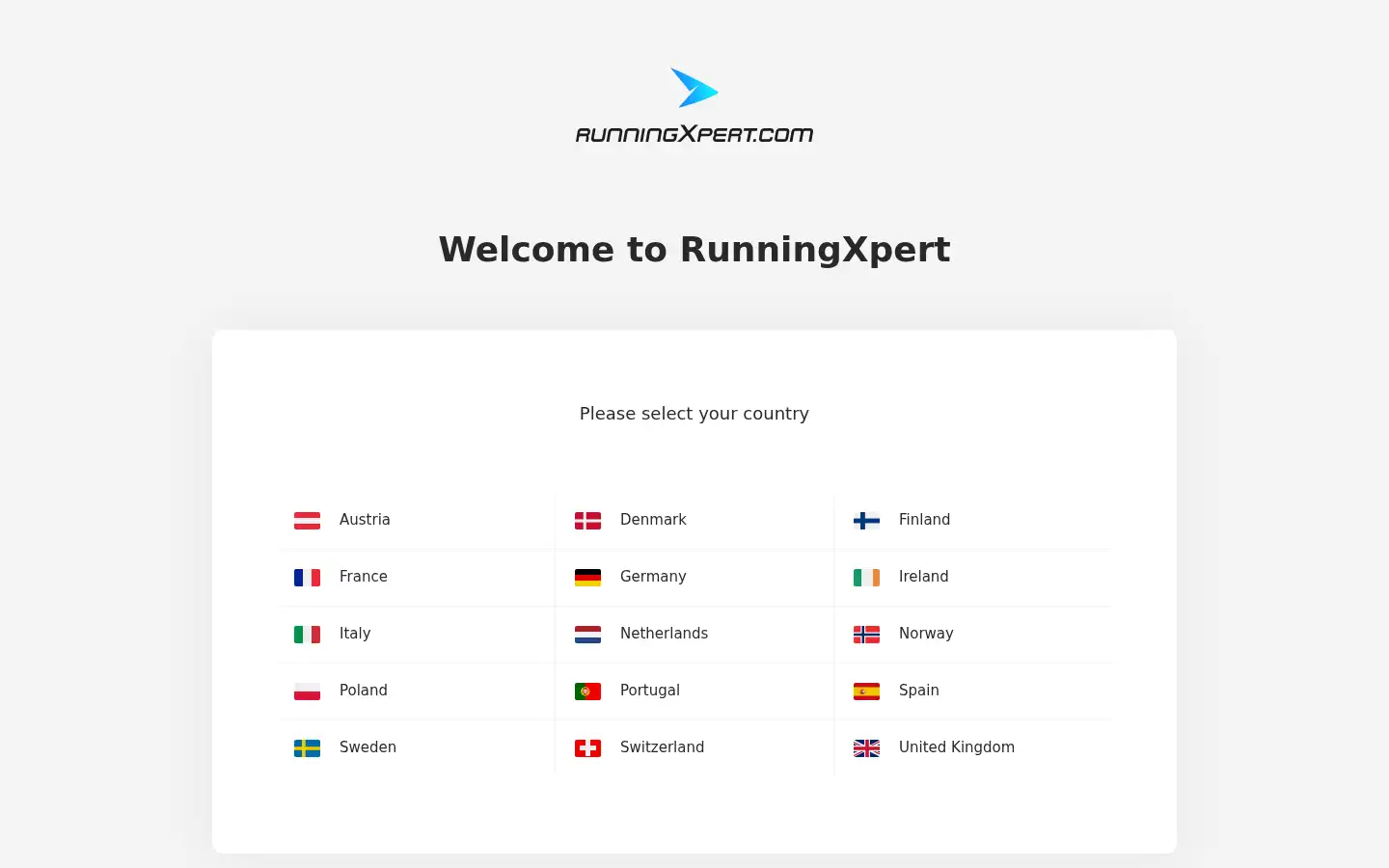Select the Ireland country link
Screen dimensions: 1389x868
(x=923, y=577)
